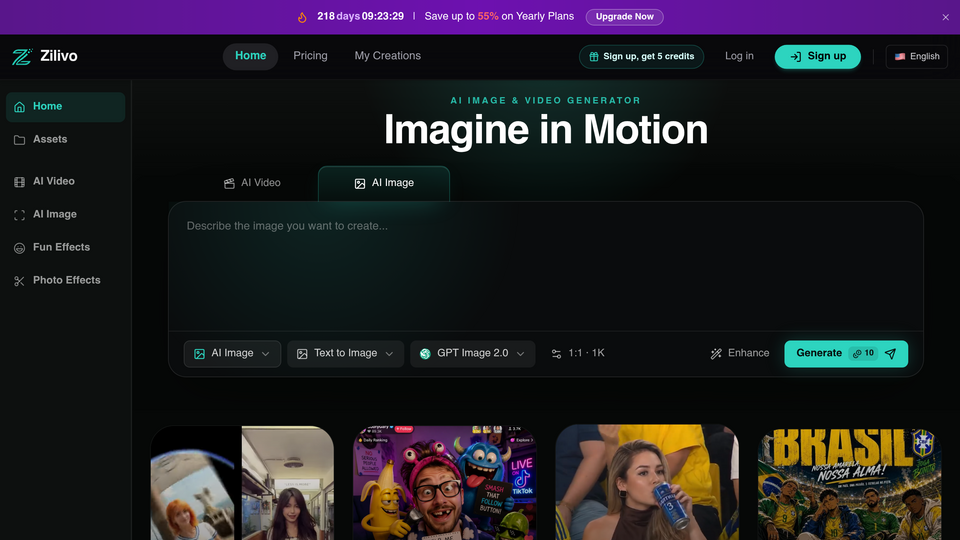This screenshot has height=540, width=960.
Task: Click the image icon in Text to Image dropdown
Action: (x=302, y=354)
